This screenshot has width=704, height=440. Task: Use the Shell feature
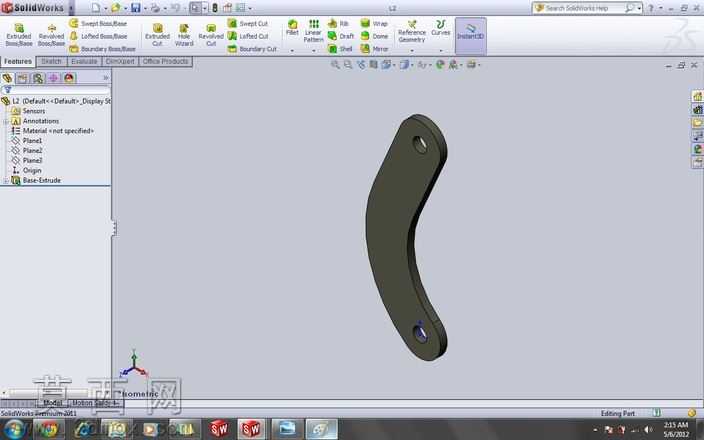(x=340, y=48)
